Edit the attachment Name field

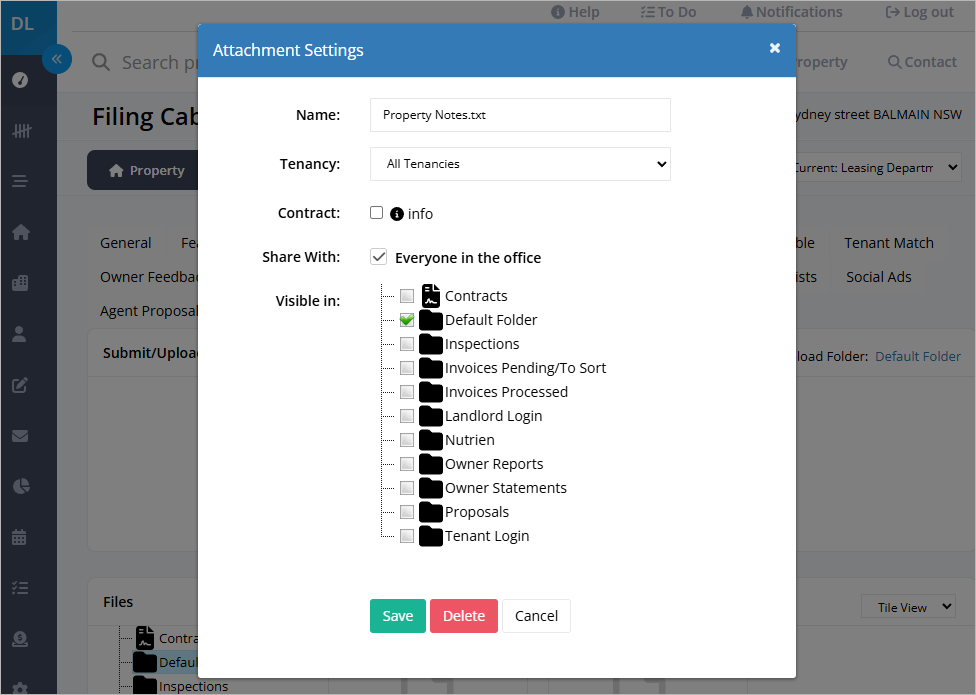(x=520, y=115)
